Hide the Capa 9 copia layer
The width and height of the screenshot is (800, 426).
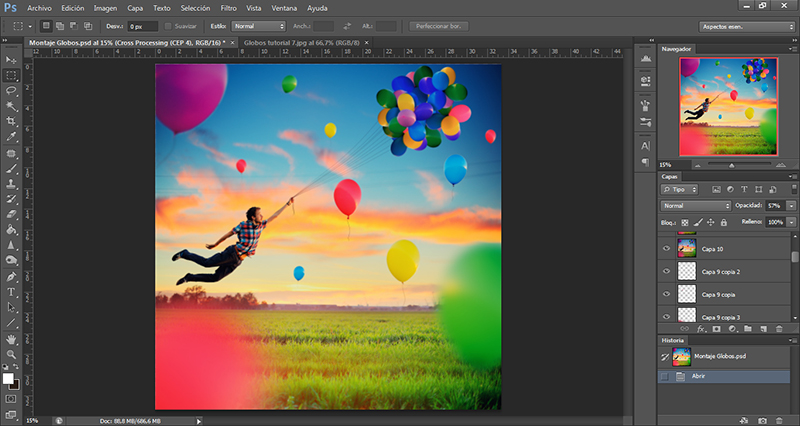click(x=666, y=294)
